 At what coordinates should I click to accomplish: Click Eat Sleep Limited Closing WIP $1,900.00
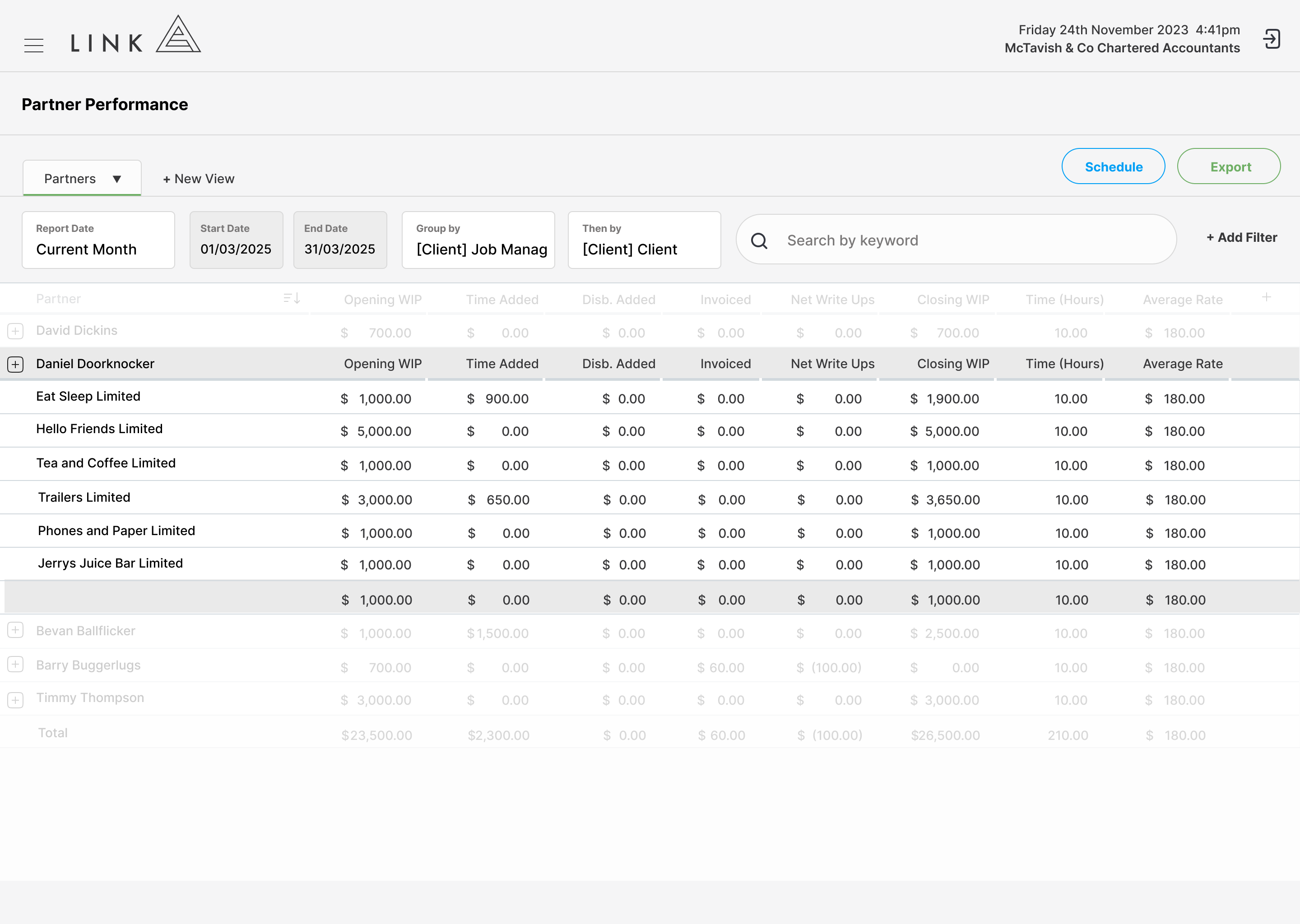coord(944,399)
